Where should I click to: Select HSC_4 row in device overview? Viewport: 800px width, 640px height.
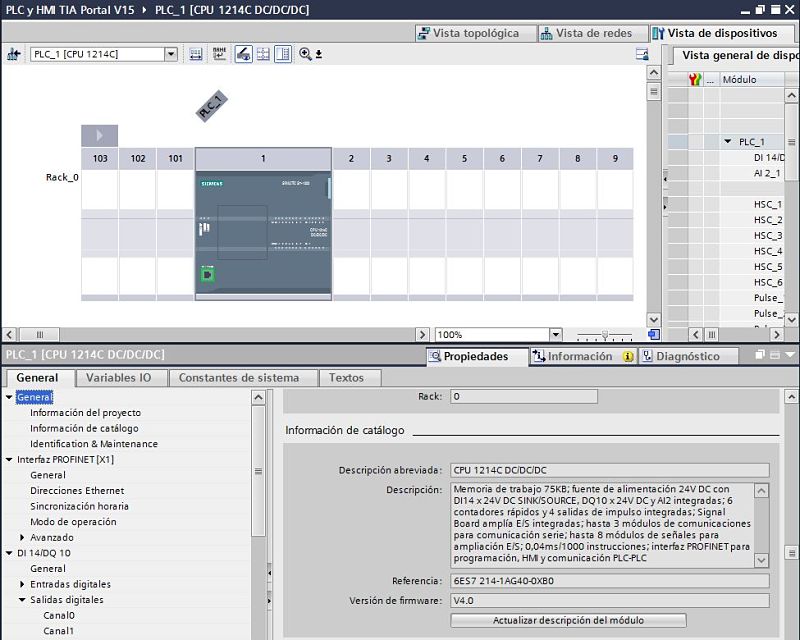767,251
